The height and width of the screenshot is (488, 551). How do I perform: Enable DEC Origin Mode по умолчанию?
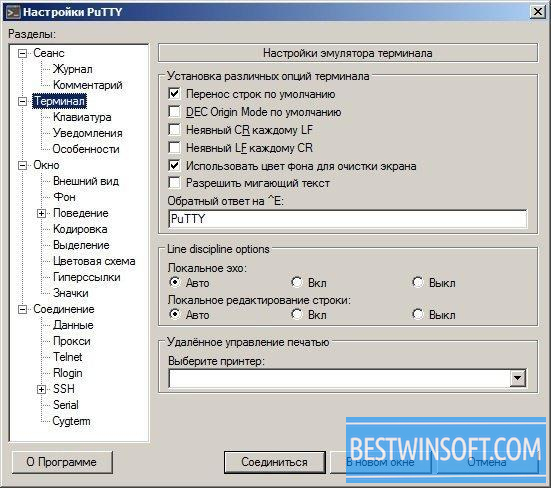(x=174, y=111)
